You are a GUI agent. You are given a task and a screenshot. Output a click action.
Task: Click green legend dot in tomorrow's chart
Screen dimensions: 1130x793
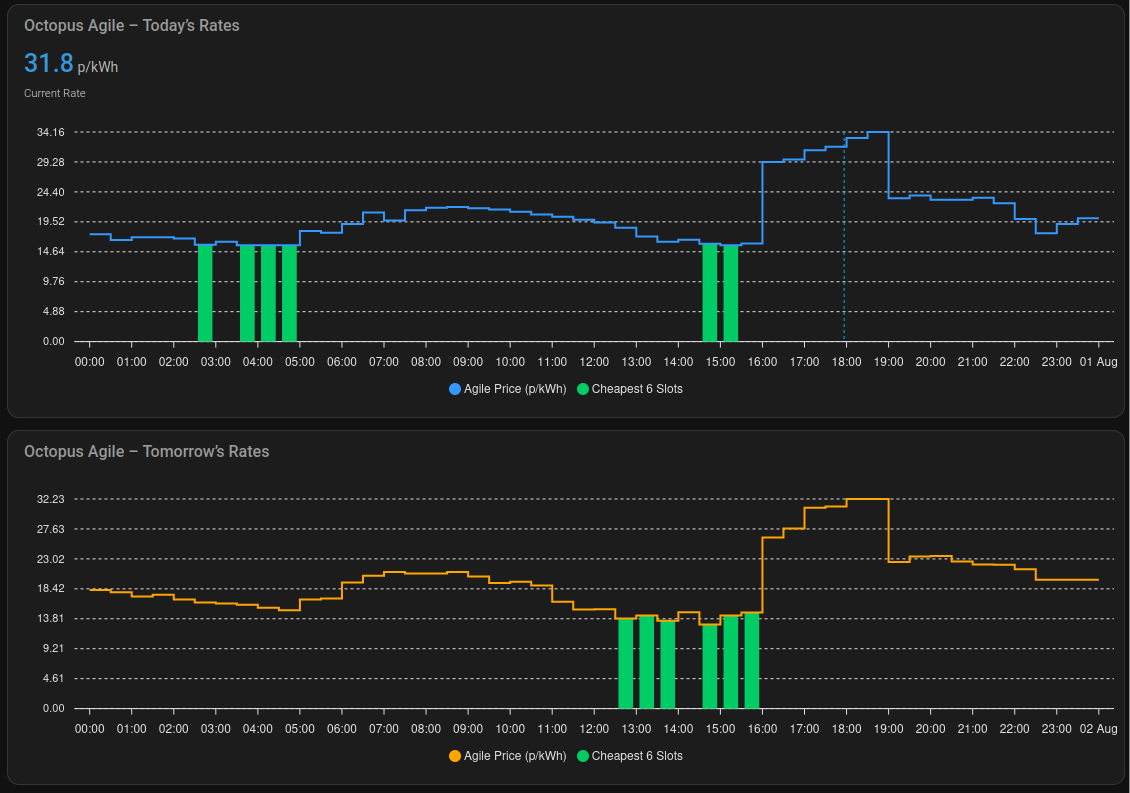click(583, 756)
